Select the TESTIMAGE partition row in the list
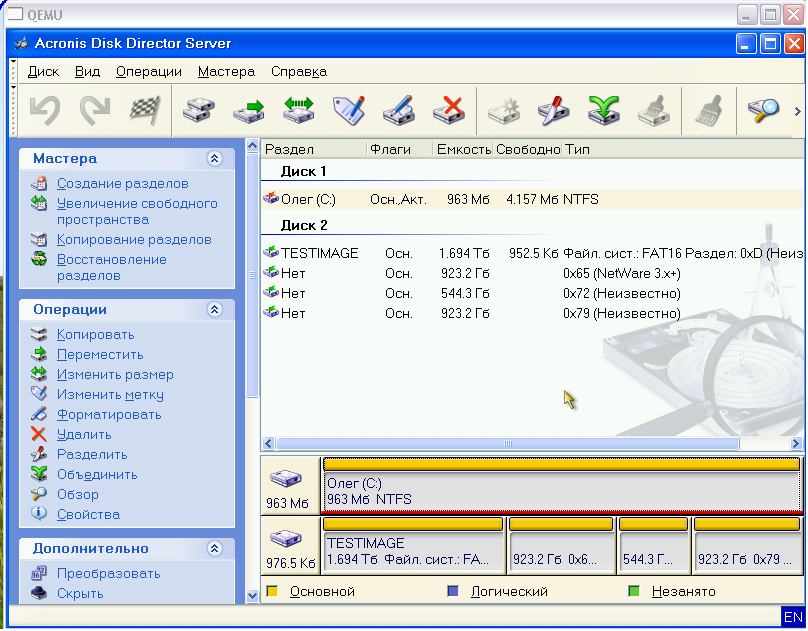This screenshot has width=808, height=631. pos(319,254)
